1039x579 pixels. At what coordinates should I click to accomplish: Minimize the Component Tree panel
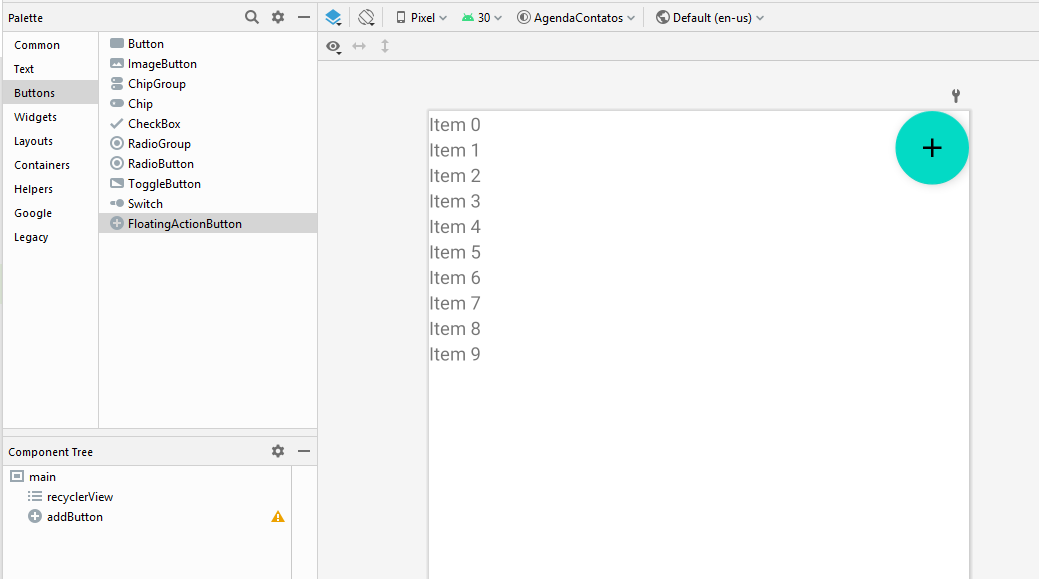pos(304,451)
